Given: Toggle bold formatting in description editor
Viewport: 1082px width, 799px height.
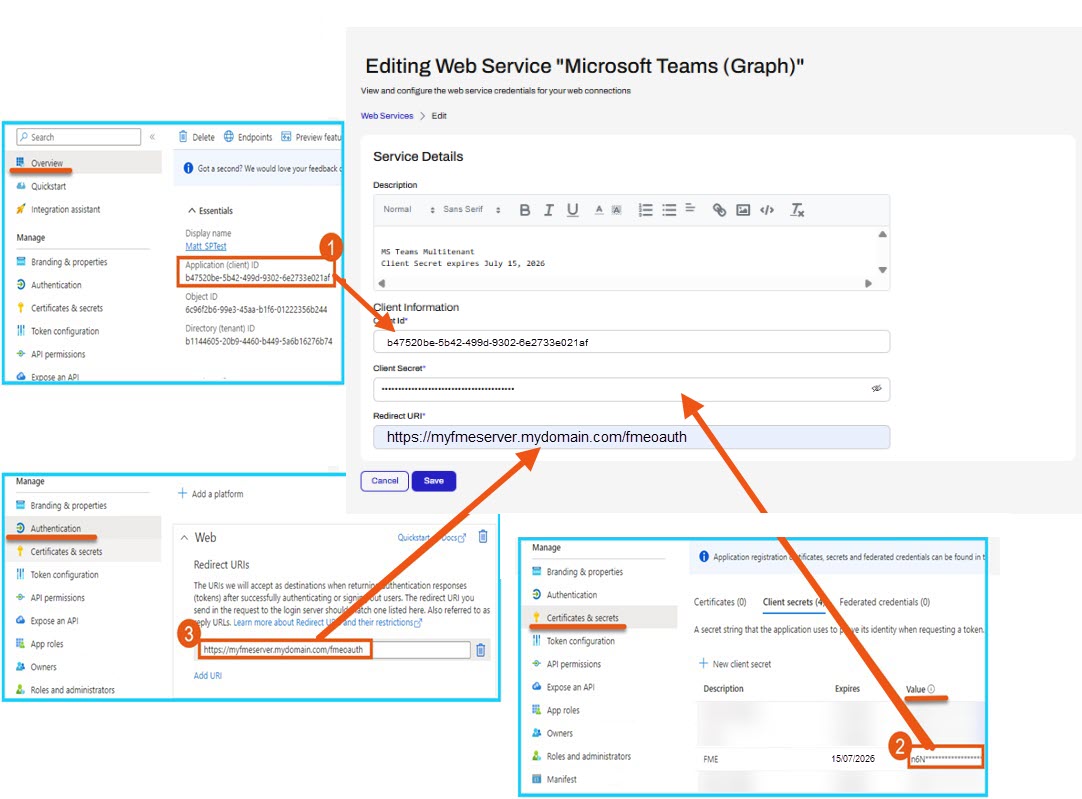Looking at the screenshot, I should [524, 210].
